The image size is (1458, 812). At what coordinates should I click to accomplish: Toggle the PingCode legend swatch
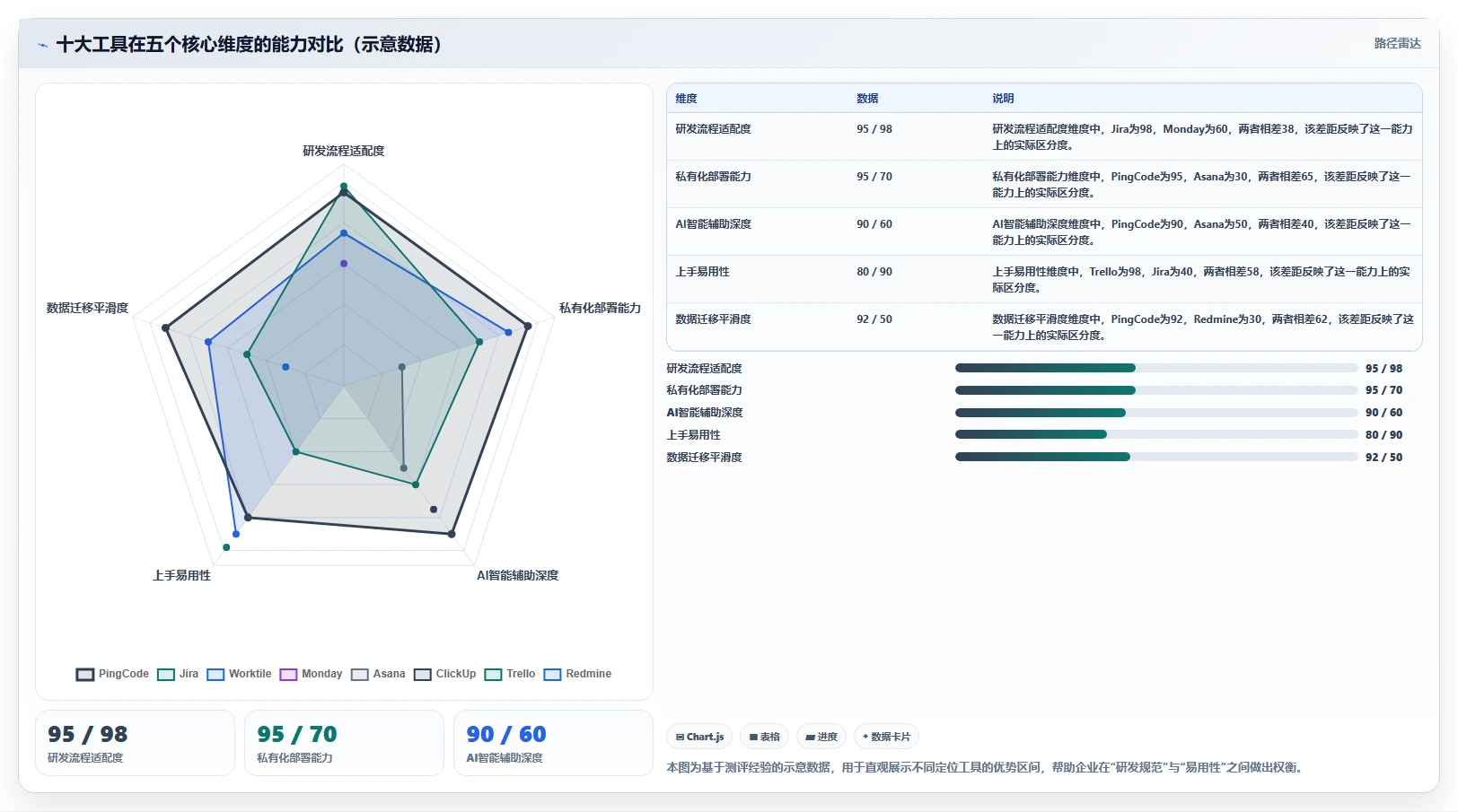[85, 675]
